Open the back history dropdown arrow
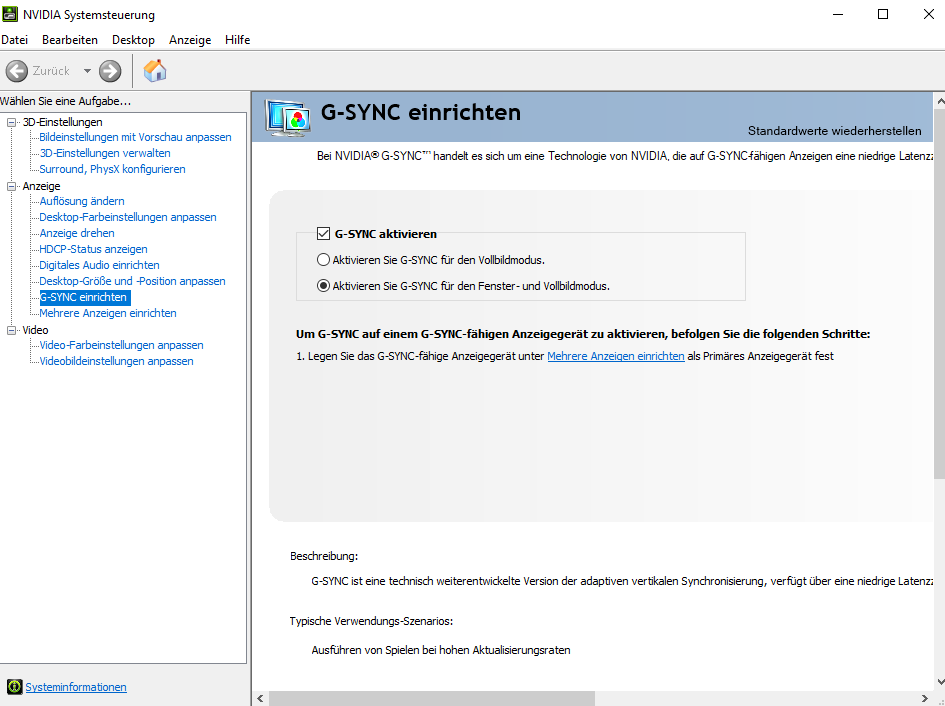 [x=87, y=71]
